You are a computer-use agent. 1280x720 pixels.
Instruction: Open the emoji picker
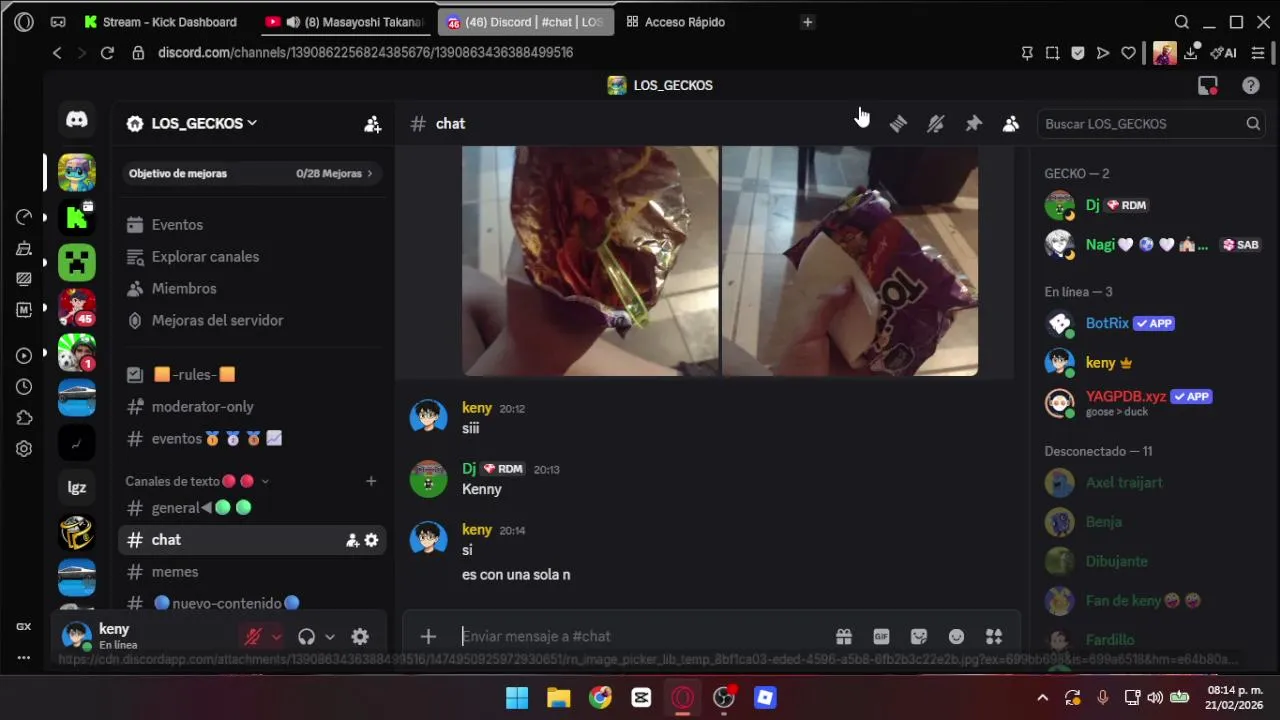click(x=956, y=636)
